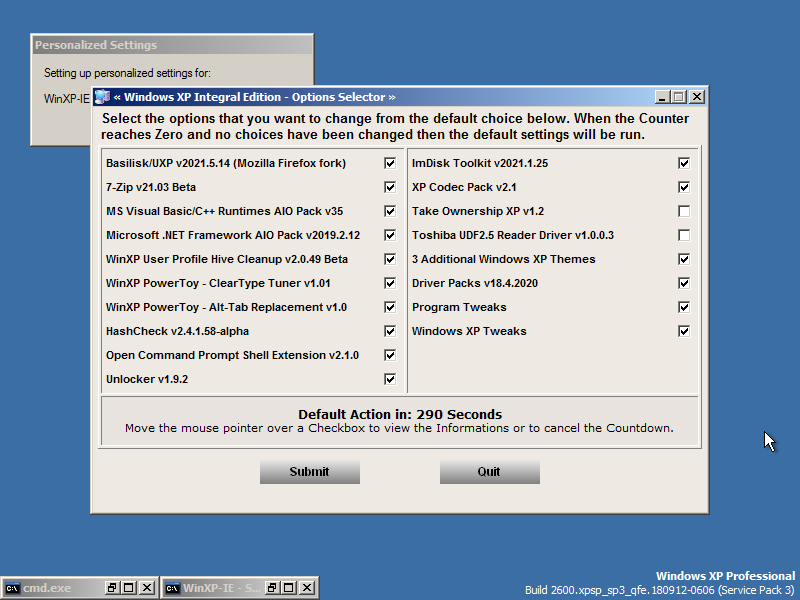This screenshot has height=600, width=800.
Task: Click the Windows XP Tweaks label
Action: point(469,331)
